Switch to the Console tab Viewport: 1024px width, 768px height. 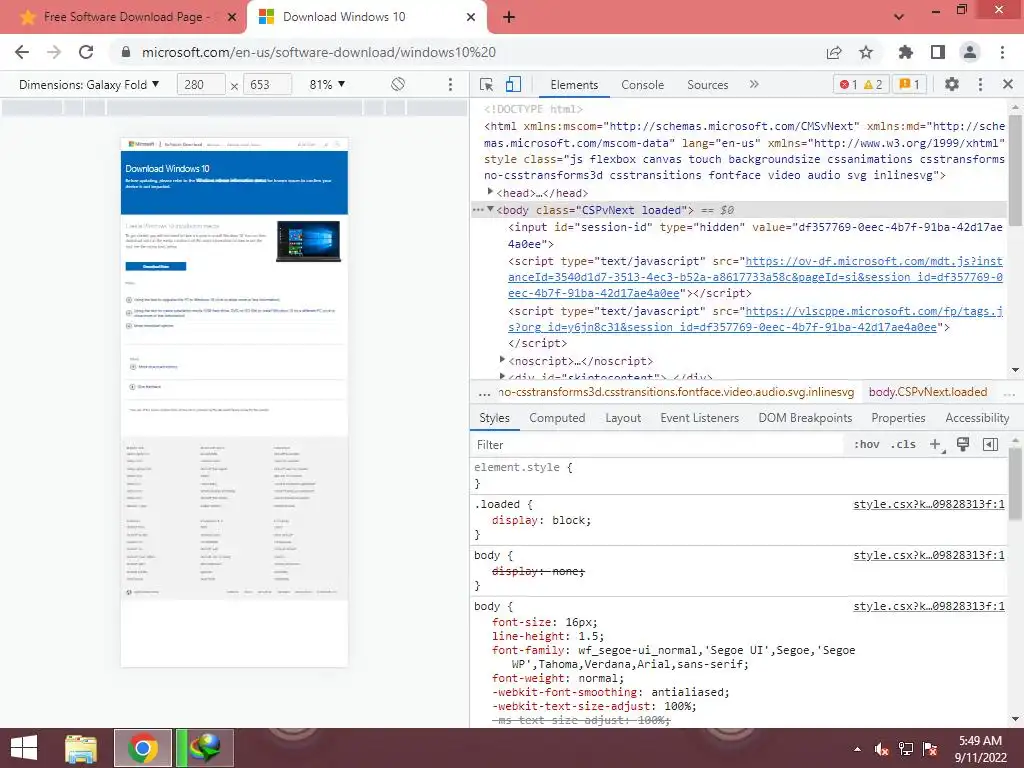pyautogui.click(x=643, y=84)
